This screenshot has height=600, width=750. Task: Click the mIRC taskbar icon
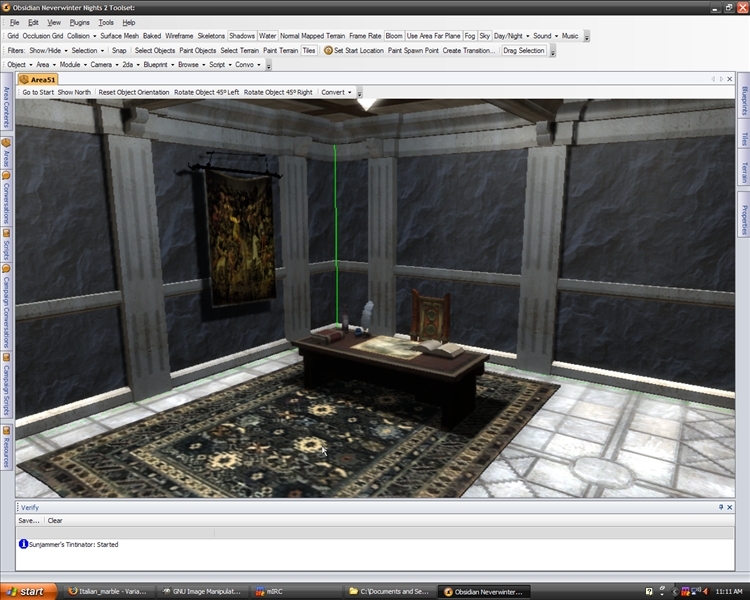(x=268, y=591)
